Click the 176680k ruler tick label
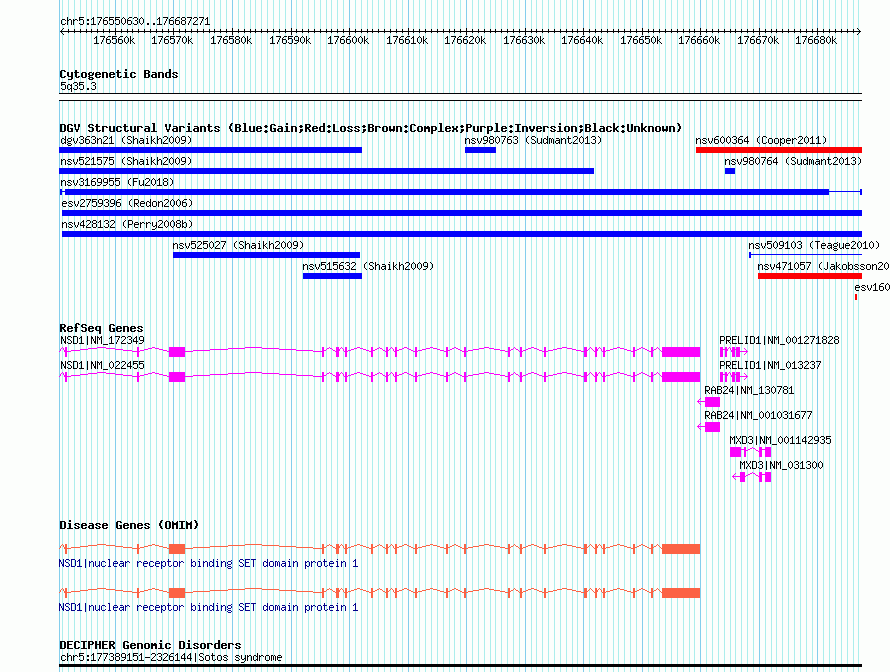 816,41
